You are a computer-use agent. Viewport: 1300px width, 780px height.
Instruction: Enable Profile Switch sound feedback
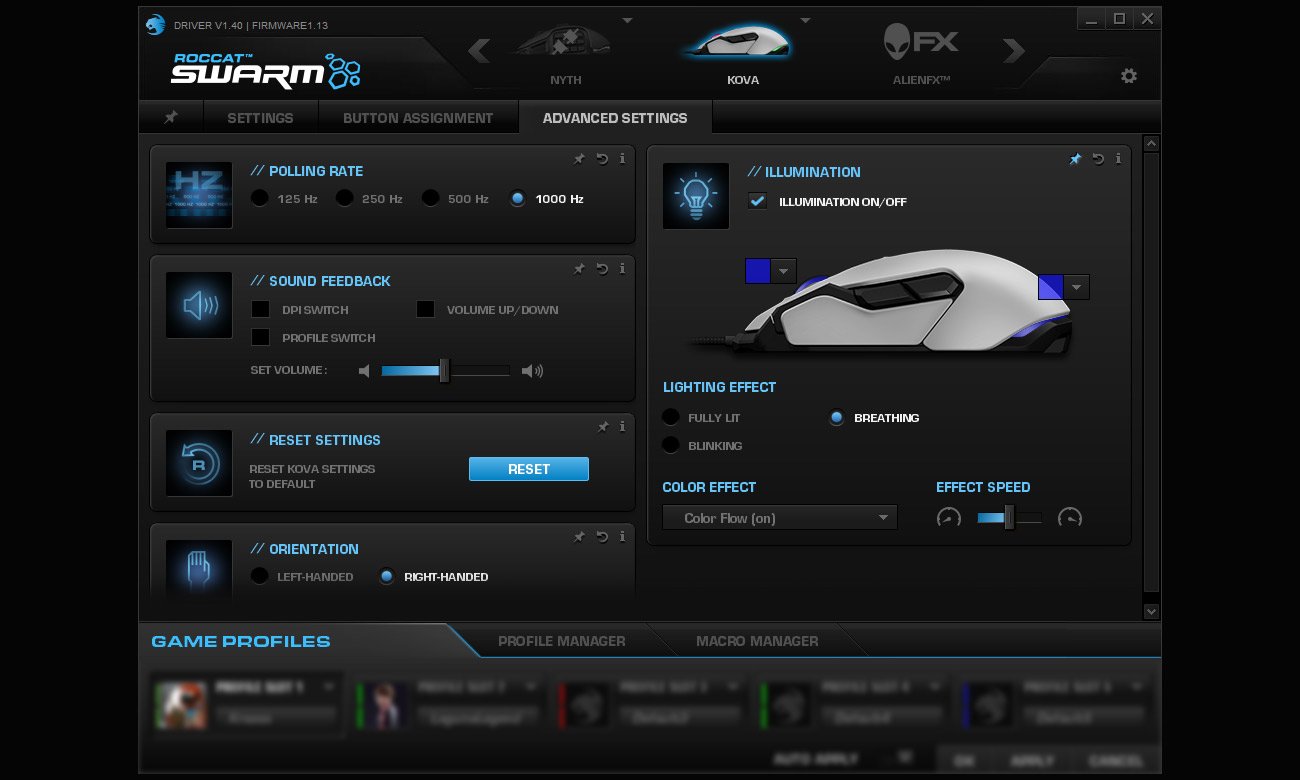tap(260, 337)
